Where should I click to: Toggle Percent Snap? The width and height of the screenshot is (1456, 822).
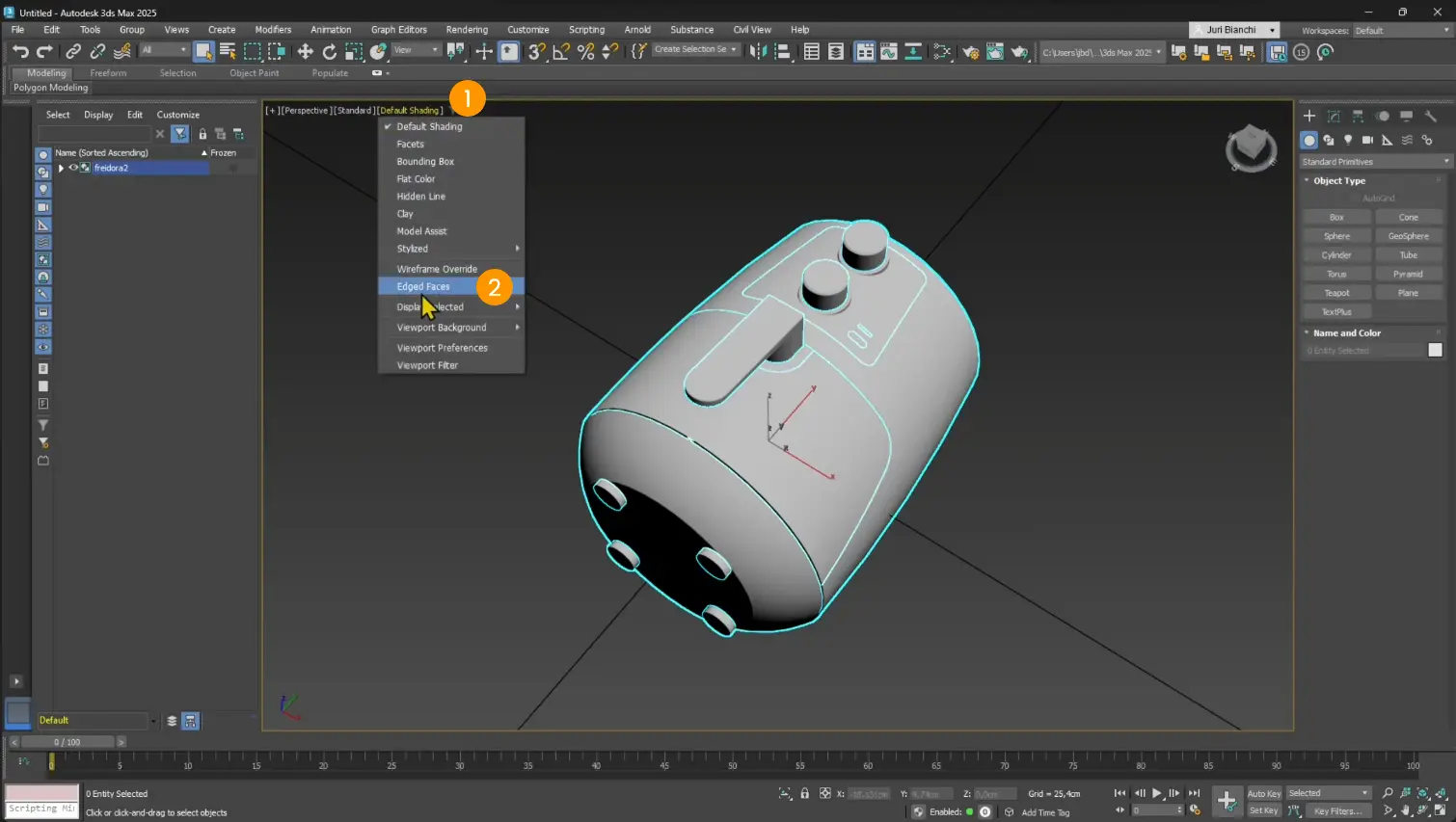585,51
